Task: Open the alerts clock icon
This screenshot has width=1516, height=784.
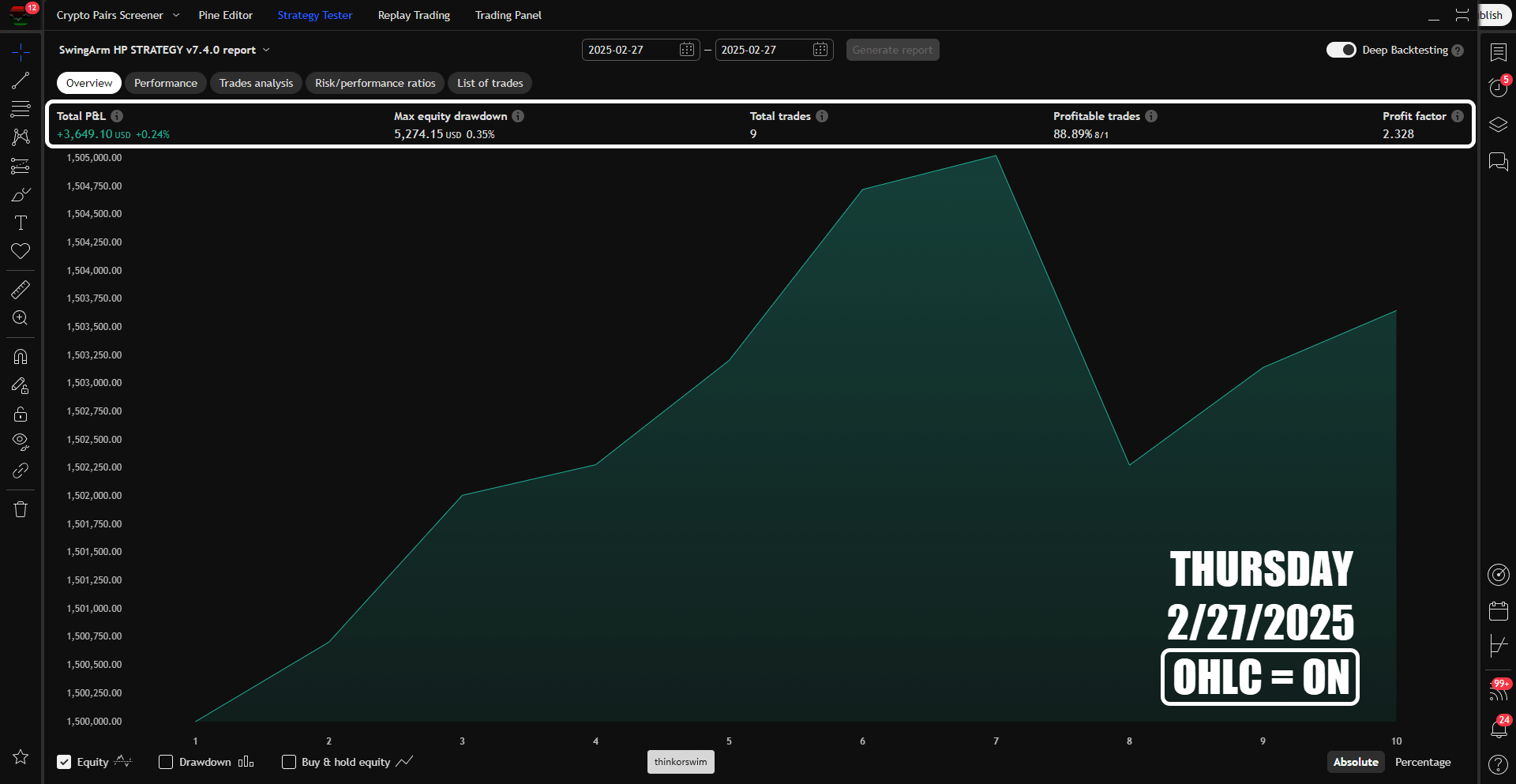Action: click(x=1498, y=87)
